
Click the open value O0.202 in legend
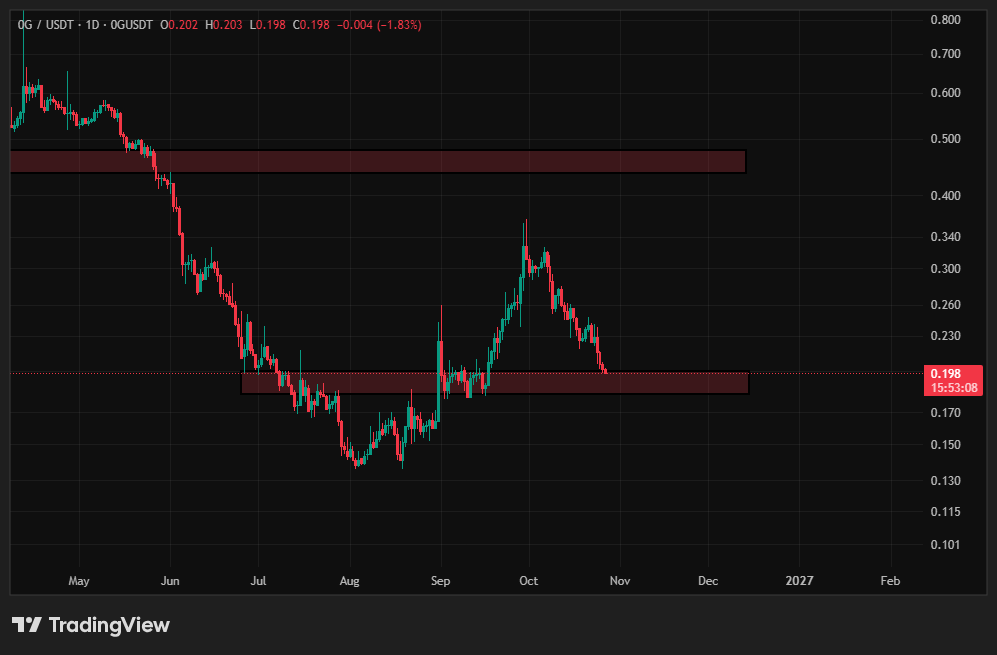click(x=179, y=25)
